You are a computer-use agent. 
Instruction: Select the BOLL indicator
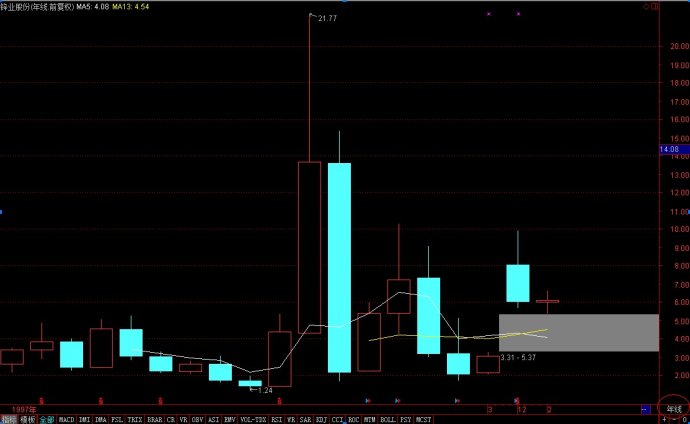[x=387, y=419]
